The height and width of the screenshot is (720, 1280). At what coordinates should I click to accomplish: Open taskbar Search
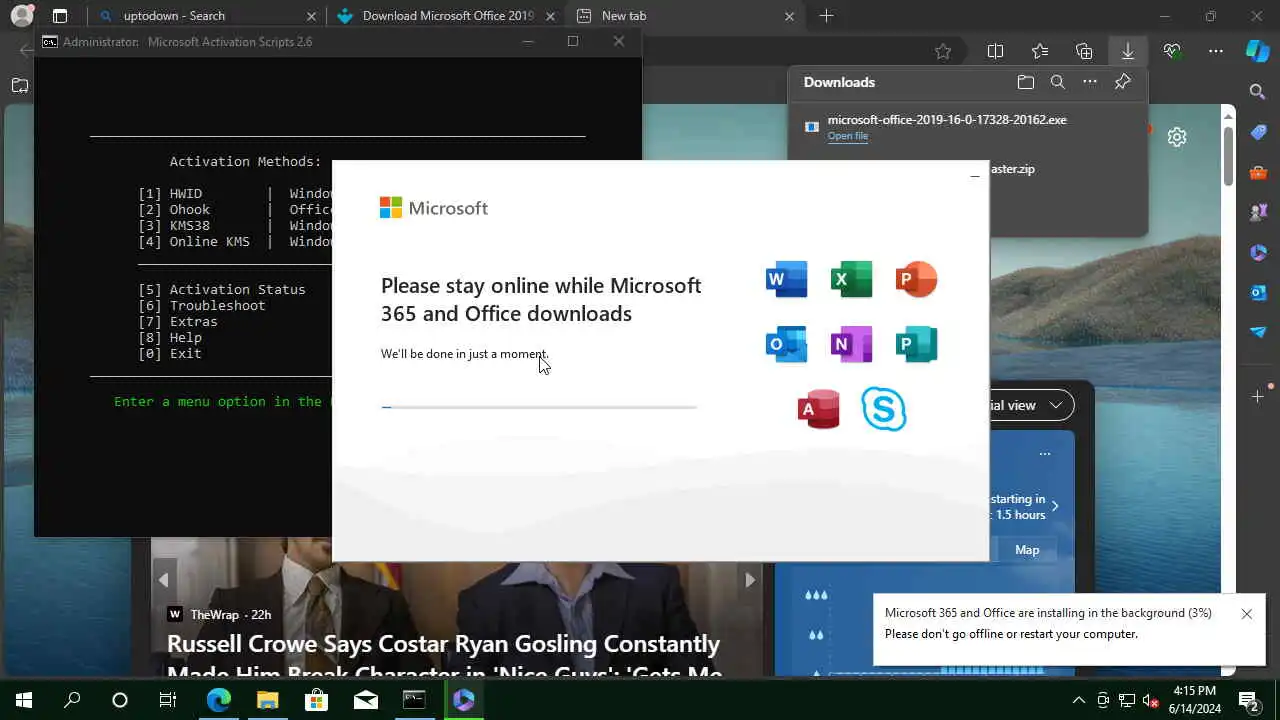tap(72, 700)
